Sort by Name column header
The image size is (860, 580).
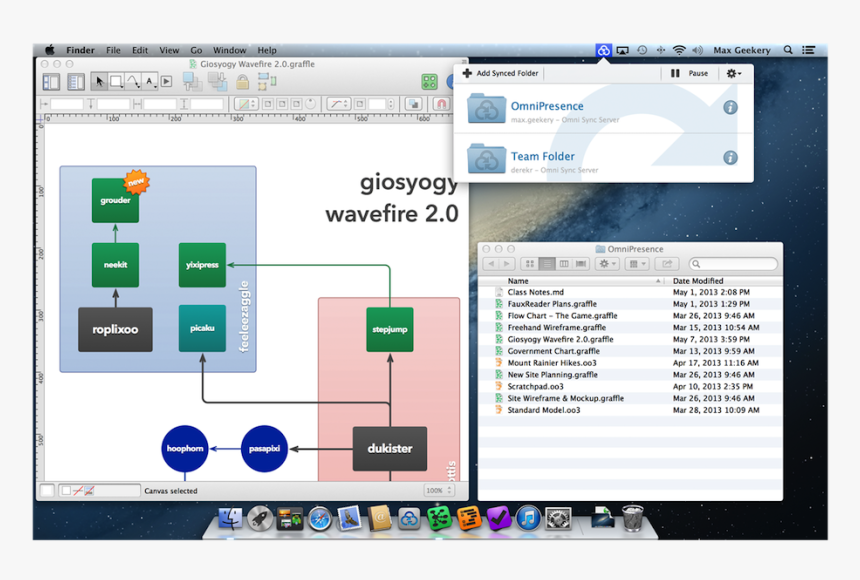pyautogui.click(x=570, y=280)
